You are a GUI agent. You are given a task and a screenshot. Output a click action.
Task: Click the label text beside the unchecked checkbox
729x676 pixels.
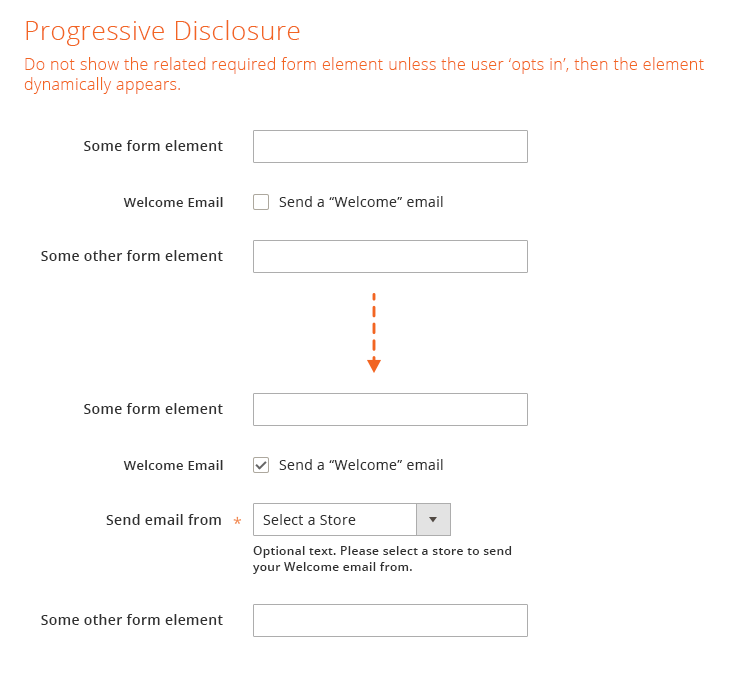[x=360, y=202]
